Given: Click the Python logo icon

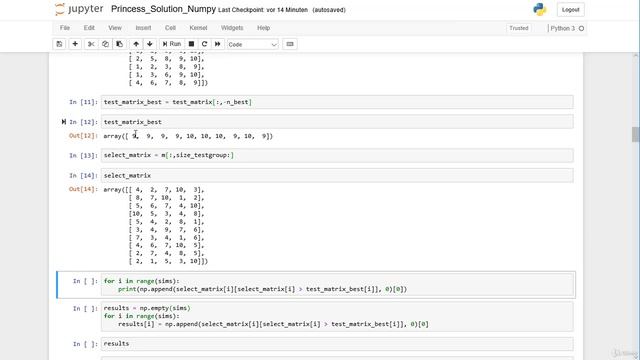Looking at the screenshot, I should pos(540,9).
